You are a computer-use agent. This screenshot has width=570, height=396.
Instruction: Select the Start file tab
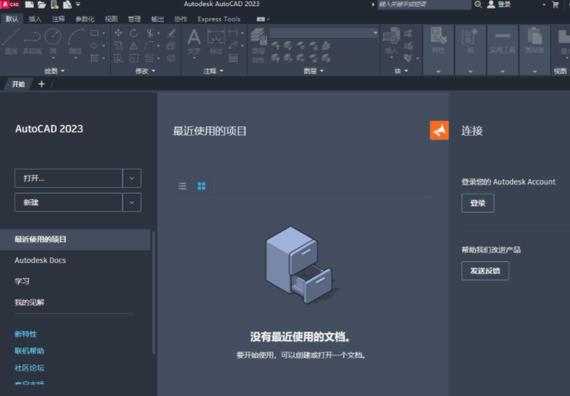click(18, 84)
